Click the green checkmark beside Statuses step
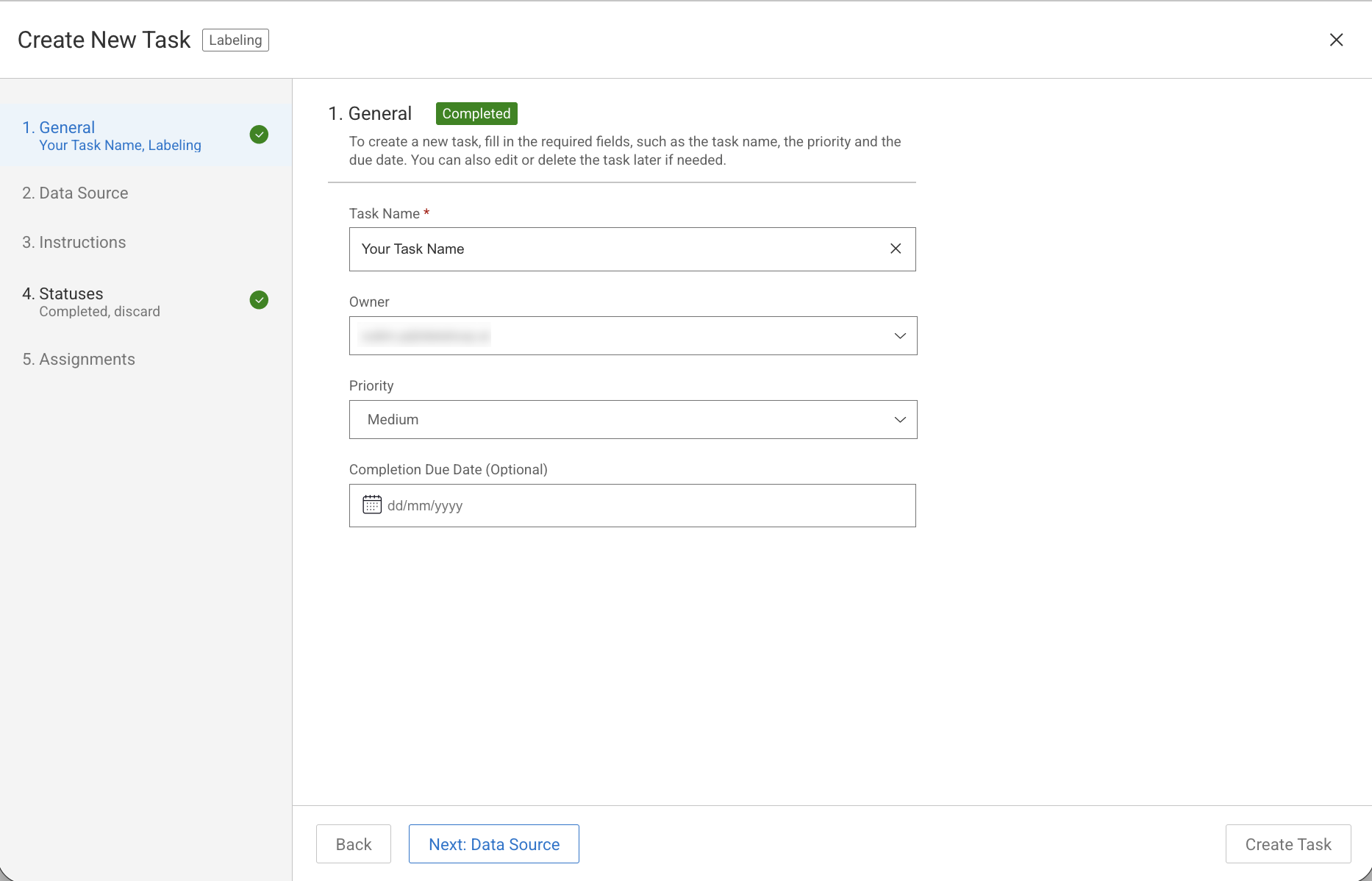1372x881 pixels. pyautogui.click(x=259, y=300)
